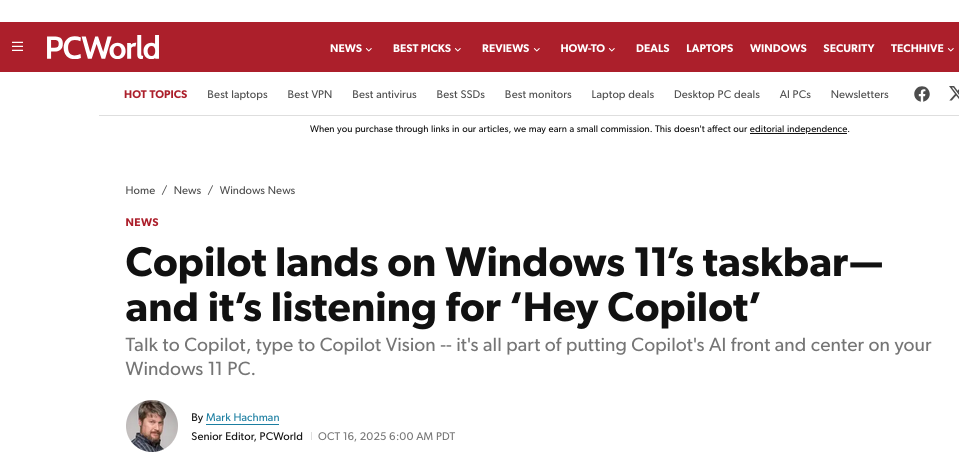Expand the Best Picks dropdown
The height and width of the screenshot is (464, 959).
pyautogui.click(x=427, y=48)
